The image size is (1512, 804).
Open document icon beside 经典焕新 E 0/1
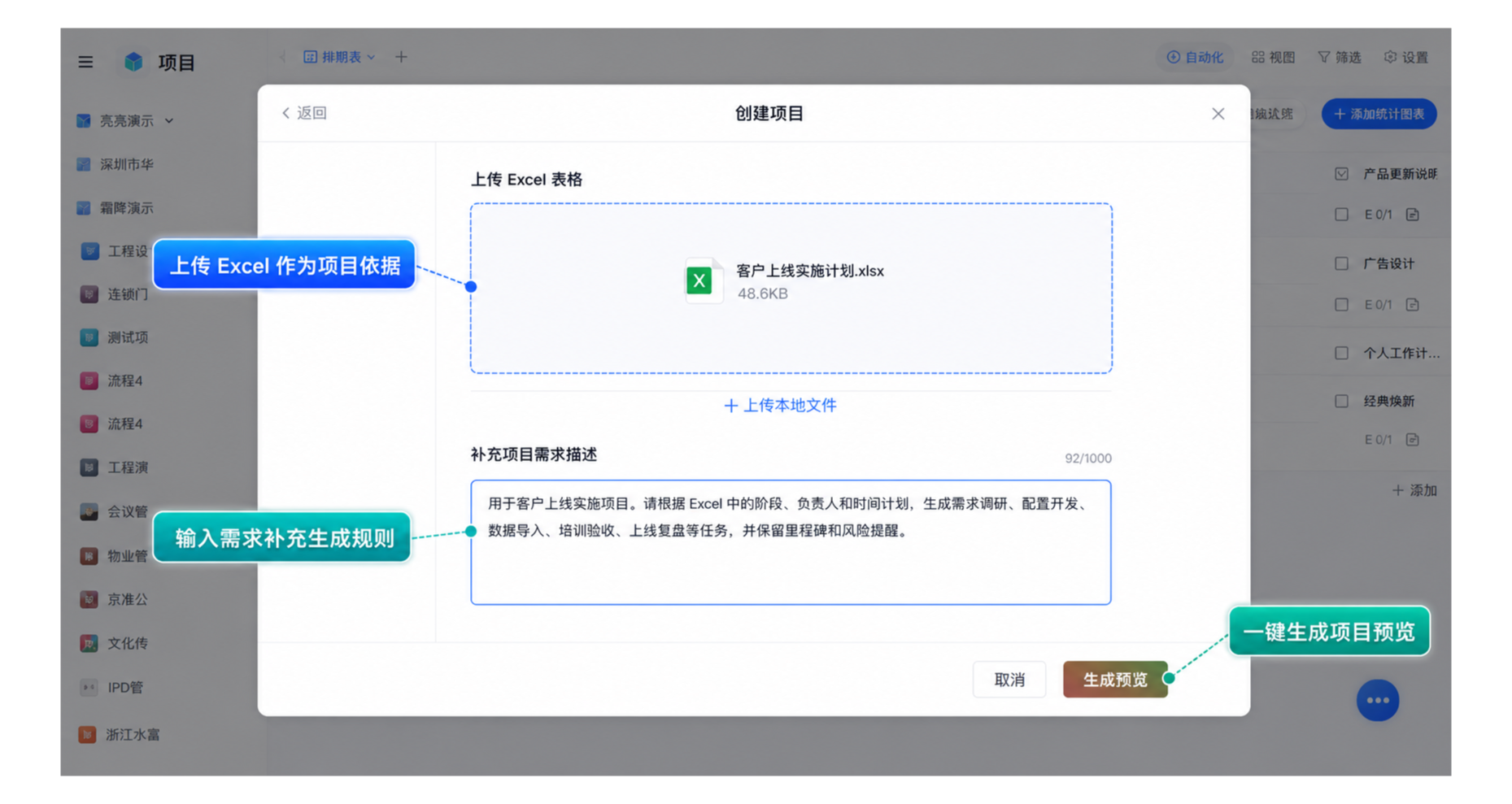point(1413,439)
